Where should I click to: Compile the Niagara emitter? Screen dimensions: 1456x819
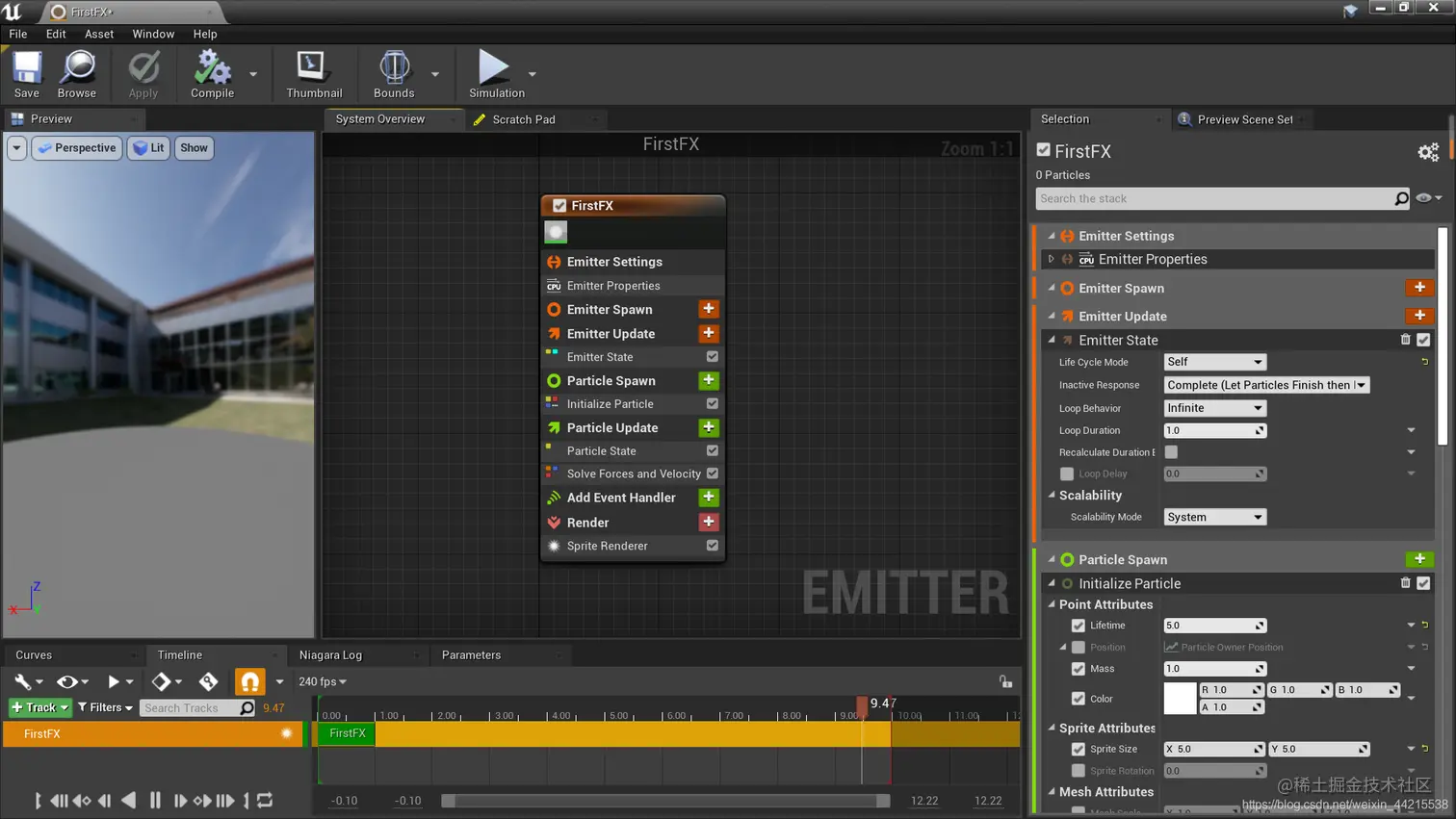pos(212,74)
